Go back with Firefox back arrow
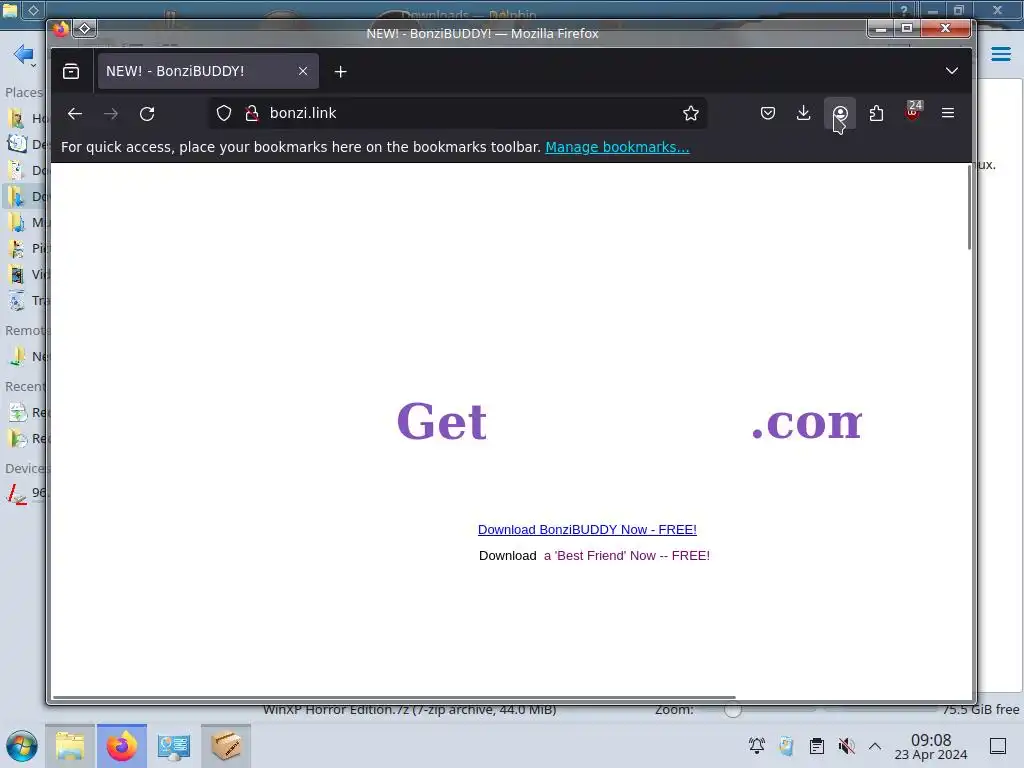This screenshot has width=1024, height=768. click(75, 114)
